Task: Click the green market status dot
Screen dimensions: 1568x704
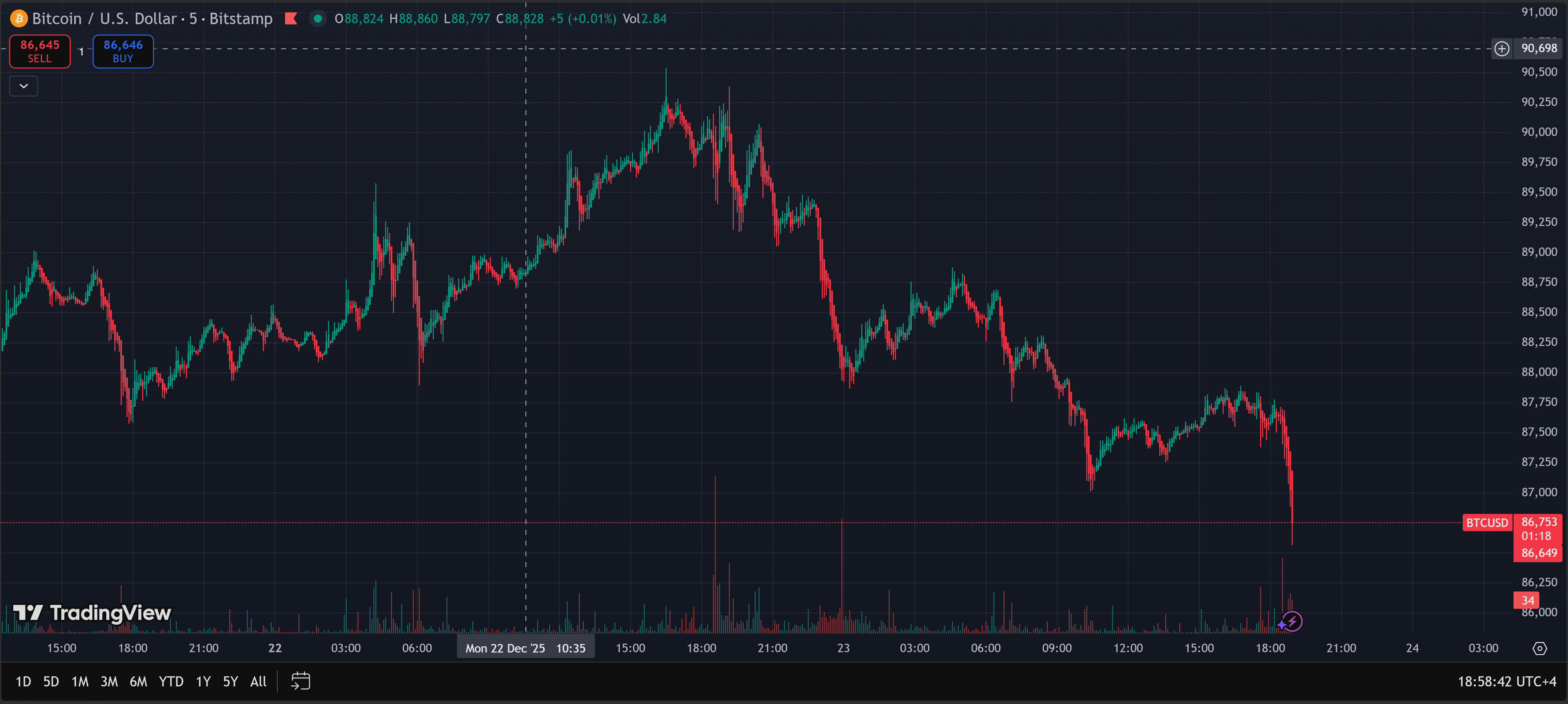Action: point(317,19)
